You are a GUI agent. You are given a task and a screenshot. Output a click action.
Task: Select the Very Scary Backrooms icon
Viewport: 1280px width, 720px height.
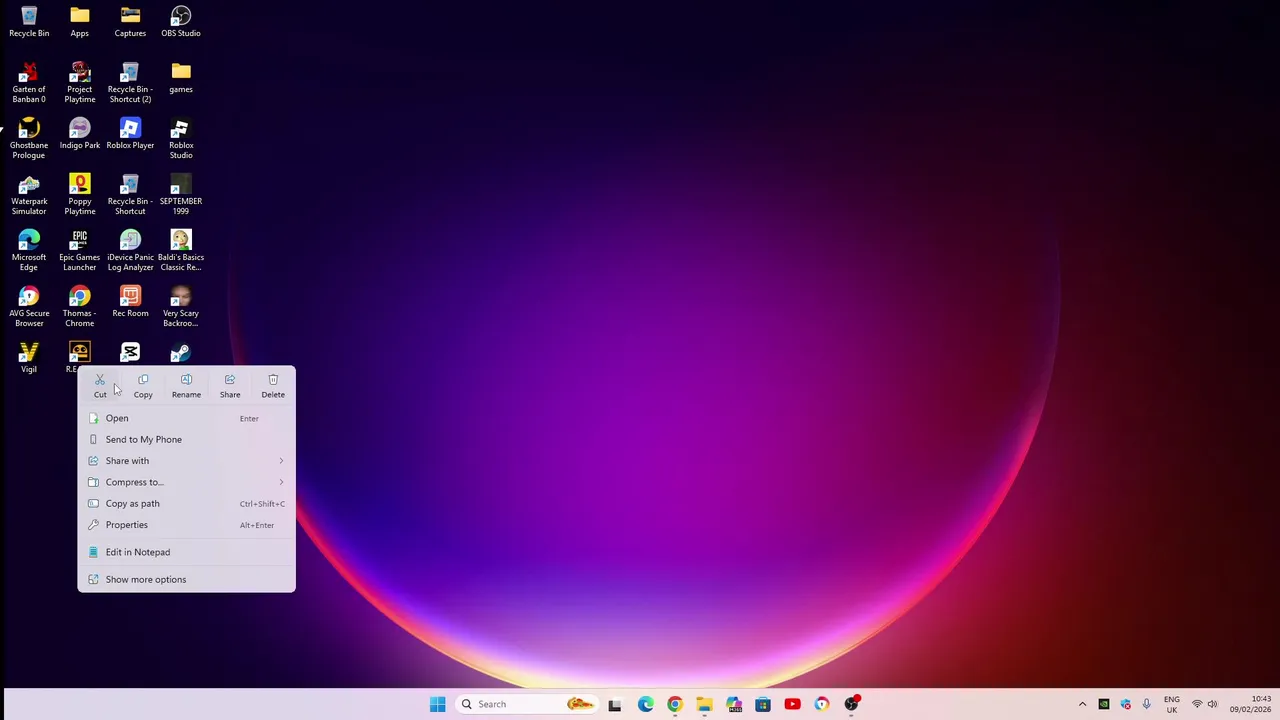pyautogui.click(x=181, y=306)
